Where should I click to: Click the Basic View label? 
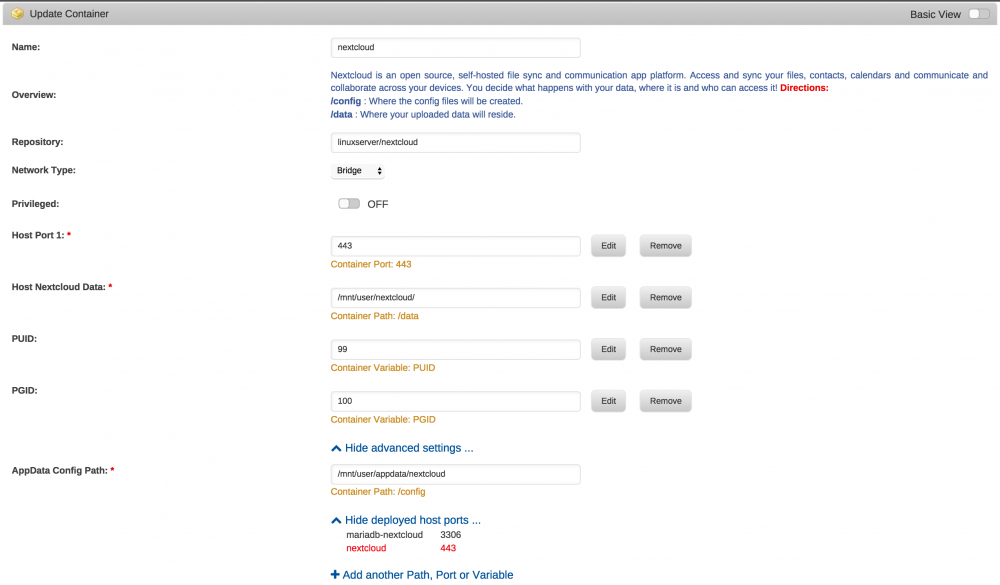935,14
